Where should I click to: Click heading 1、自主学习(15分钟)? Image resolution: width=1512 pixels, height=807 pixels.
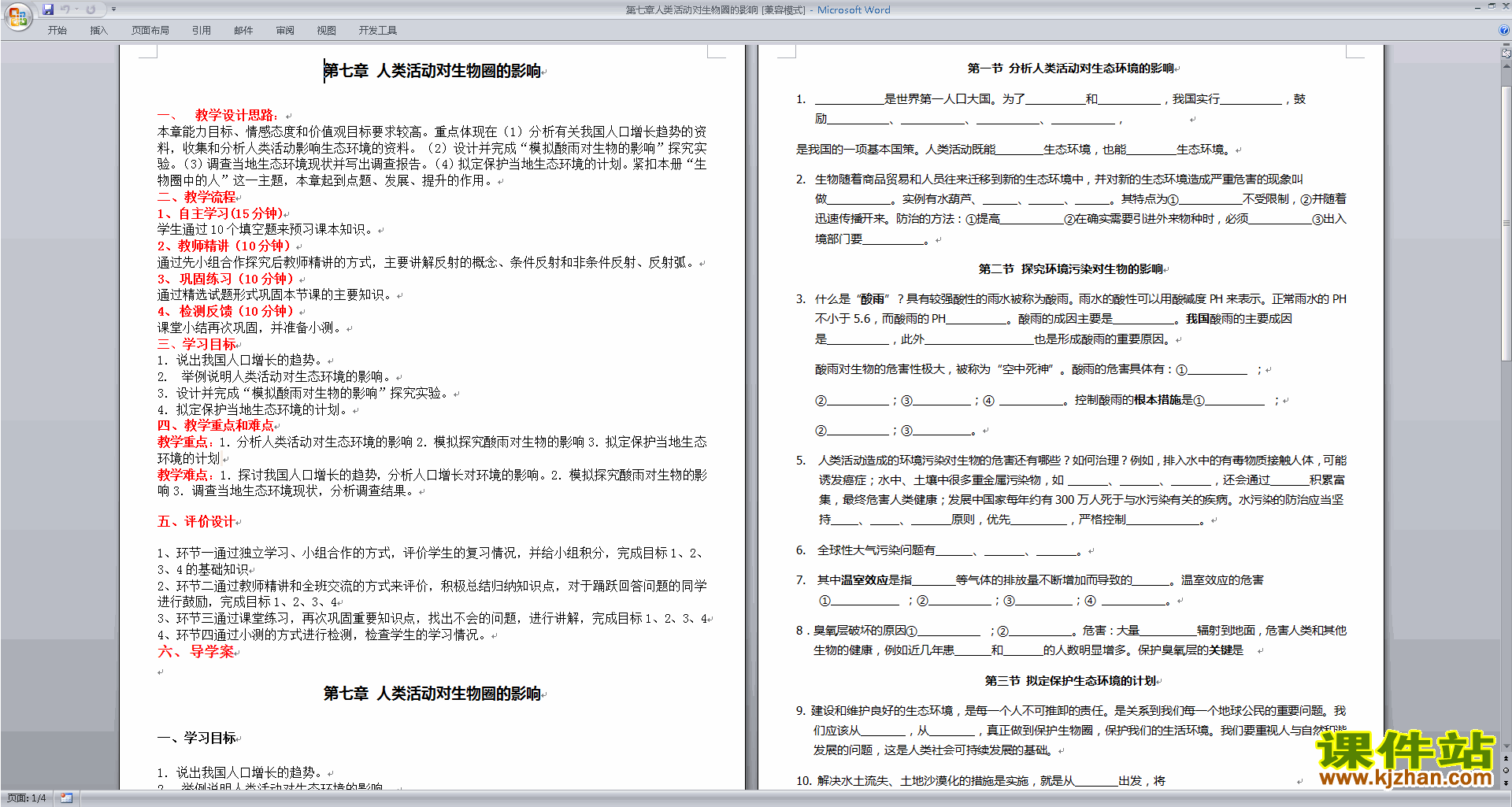click(x=220, y=213)
